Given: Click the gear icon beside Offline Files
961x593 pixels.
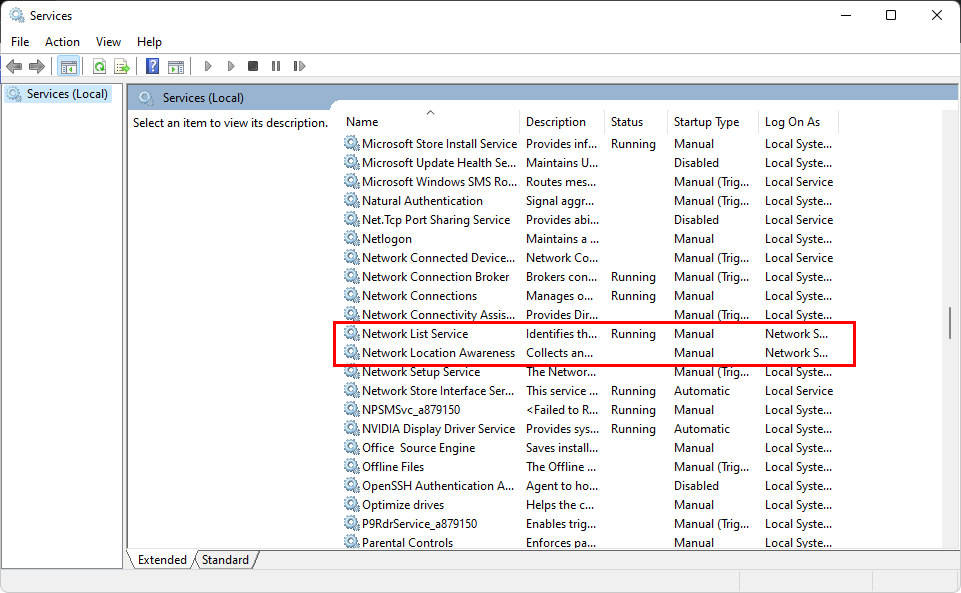Looking at the screenshot, I should tap(351, 466).
